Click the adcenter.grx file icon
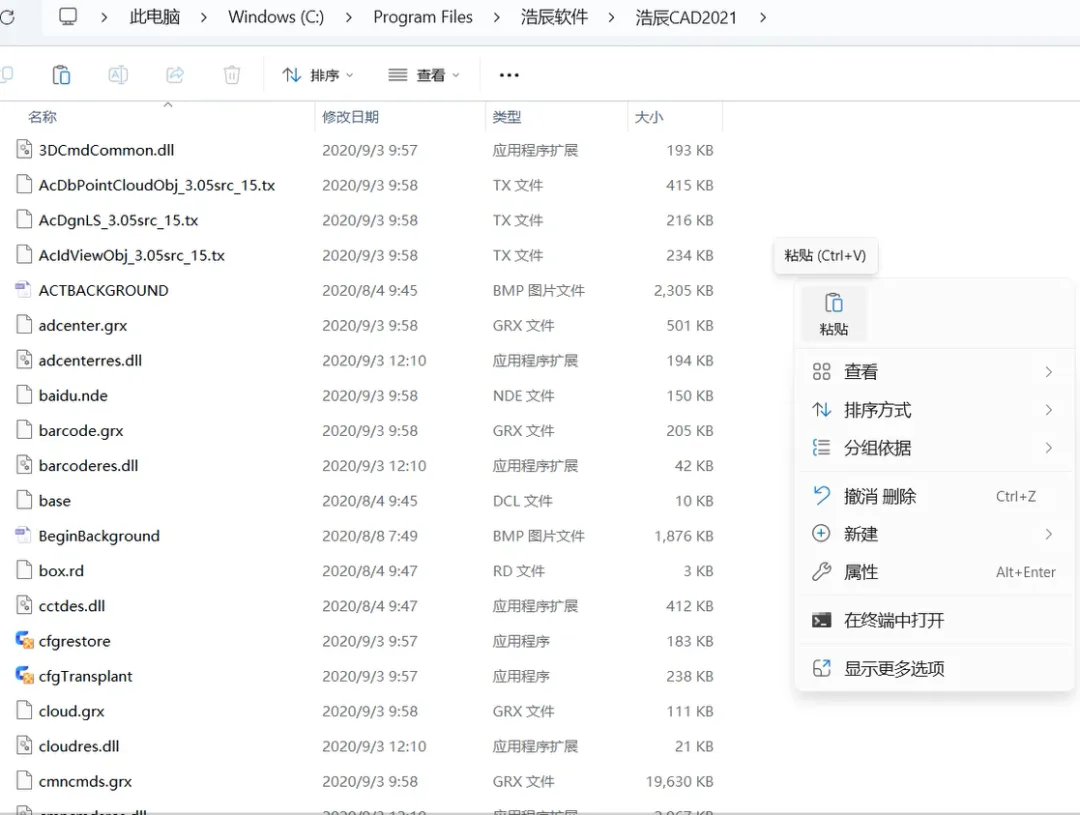 coord(24,324)
